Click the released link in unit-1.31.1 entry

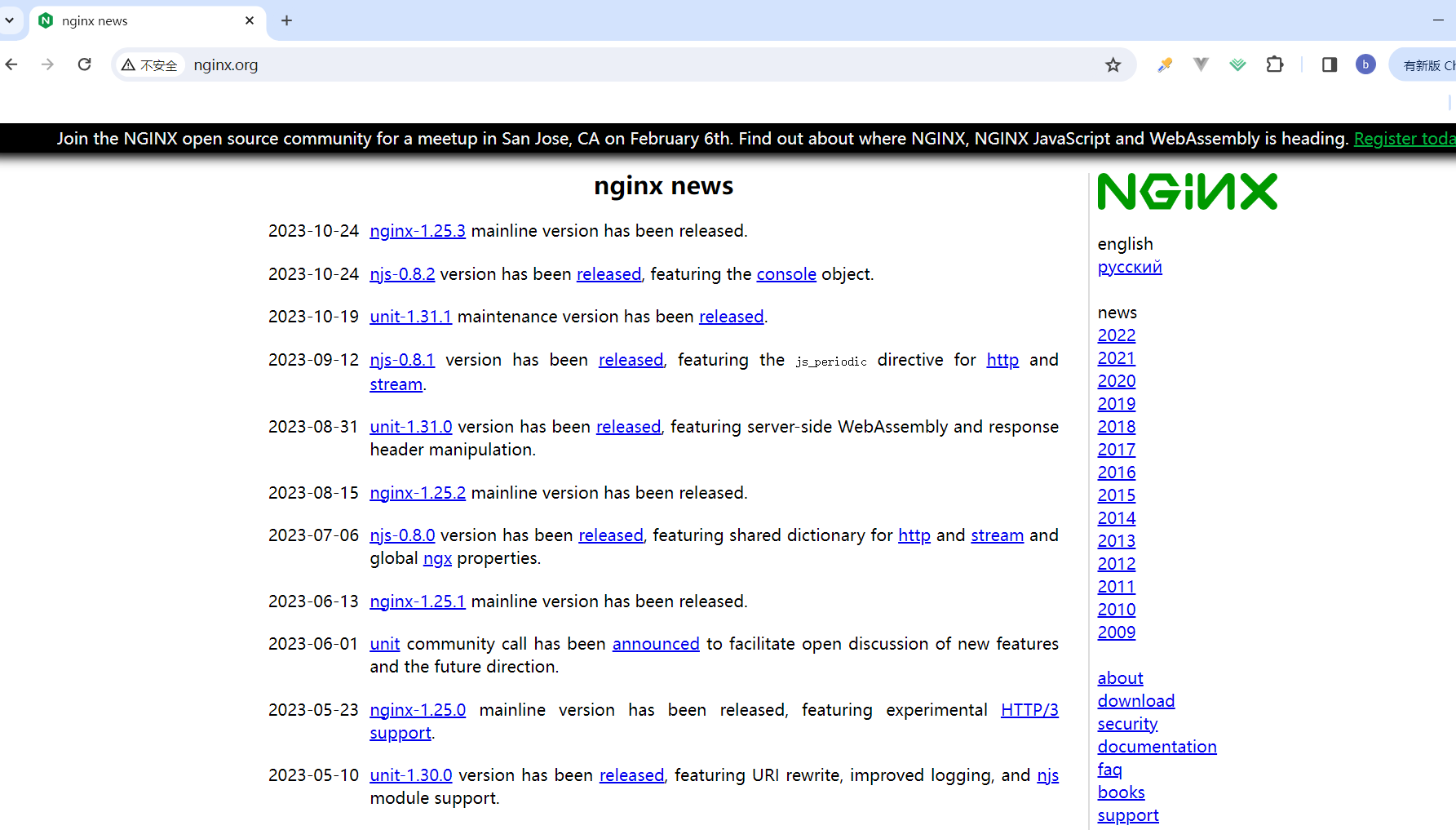(x=731, y=317)
